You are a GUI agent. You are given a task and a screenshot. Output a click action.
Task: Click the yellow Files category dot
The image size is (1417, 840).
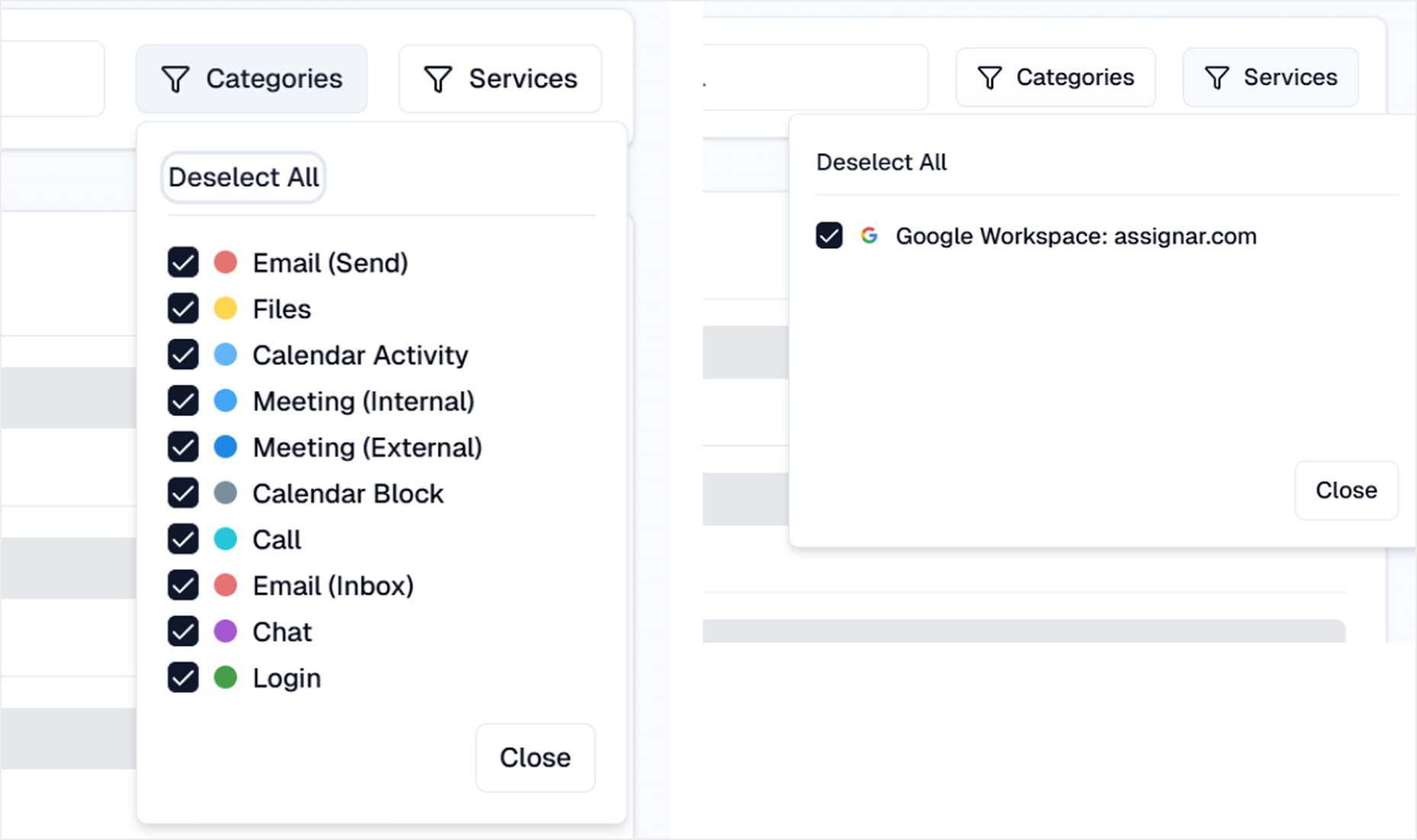pyautogui.click(x=225, y=309)
